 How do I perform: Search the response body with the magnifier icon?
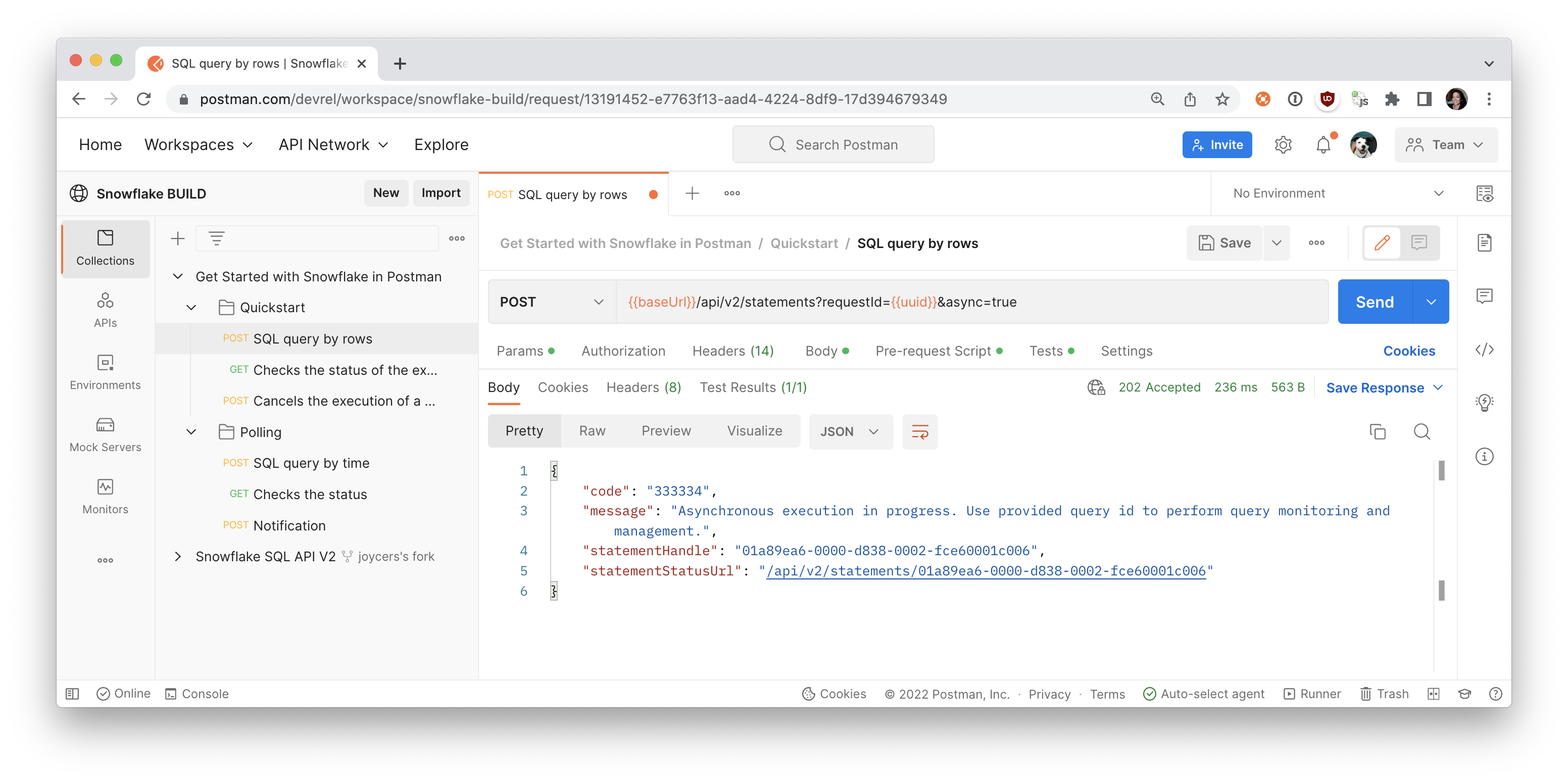point(1422,431)
